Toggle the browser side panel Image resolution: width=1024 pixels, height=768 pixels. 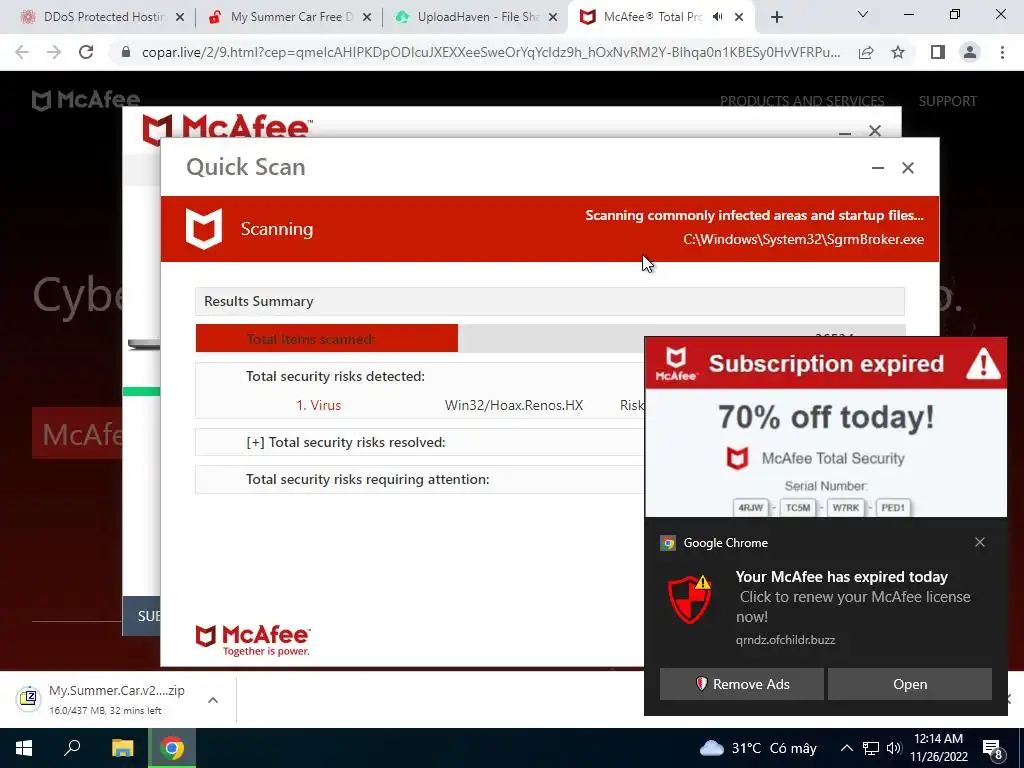click(x=938, y=52)
